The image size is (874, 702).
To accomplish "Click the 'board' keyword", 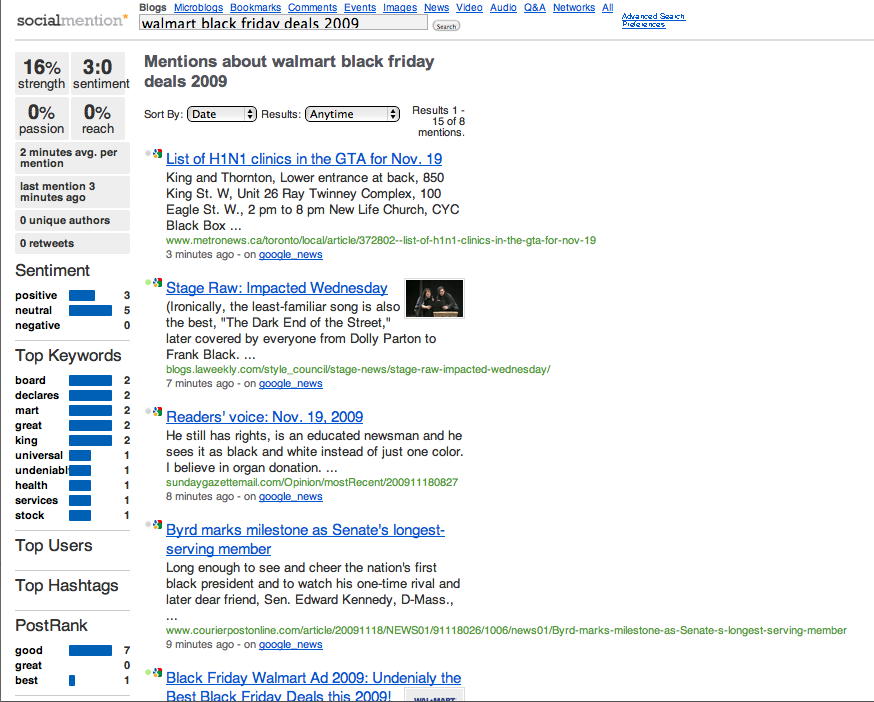I will (30, 380).
